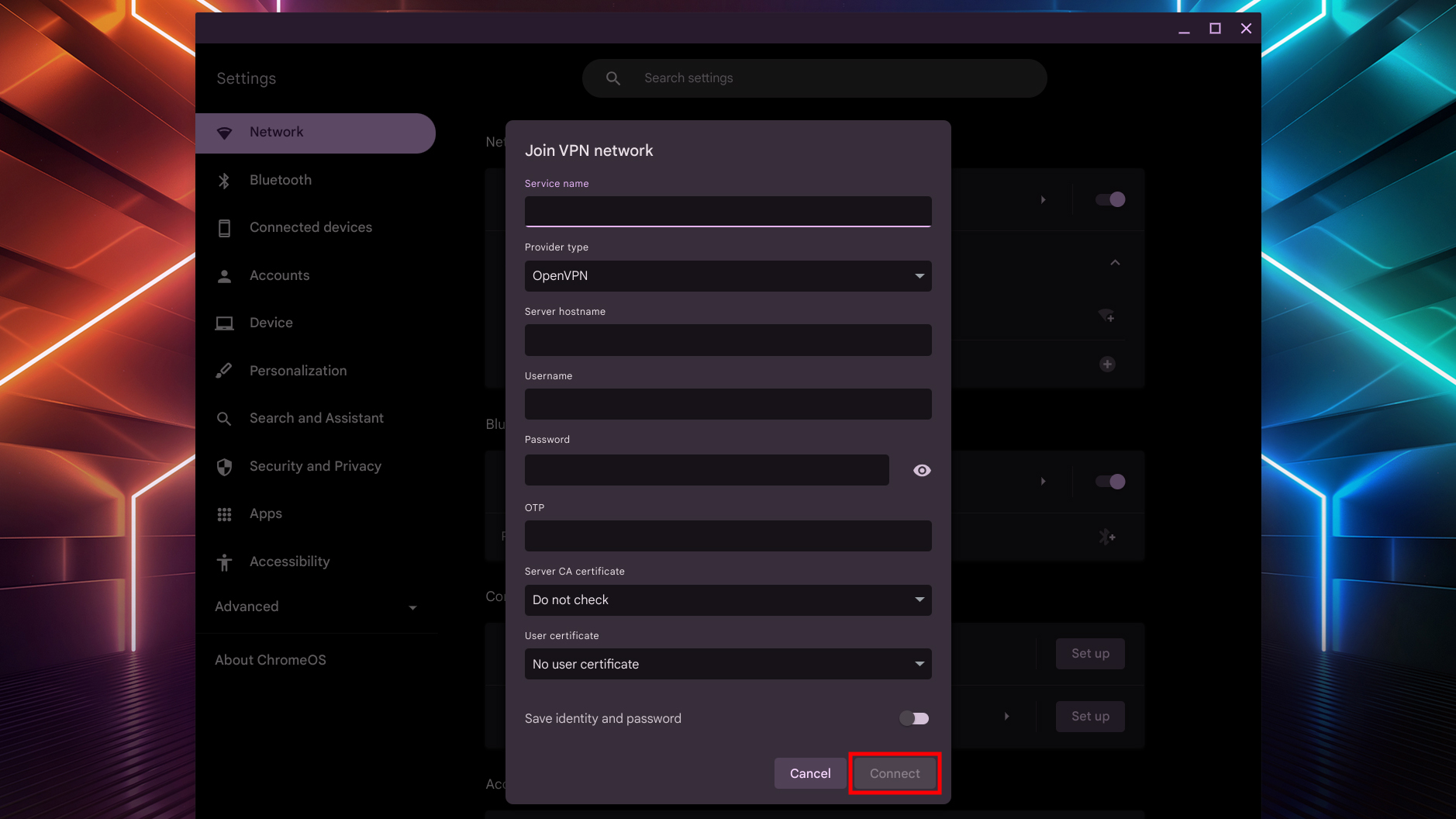Select the Connected devices phone icon
Screen dimensions: 1456x819
pyautogui.click(x=224, y=228)
